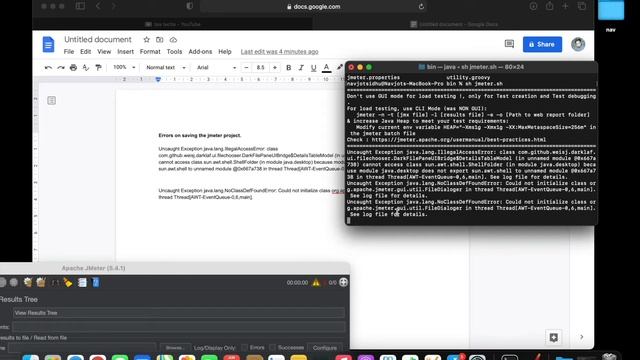The width and height of the screenshot is (640, 360).
Task: Open the highlight color pen tool
Action: click(x=339, y=67)
